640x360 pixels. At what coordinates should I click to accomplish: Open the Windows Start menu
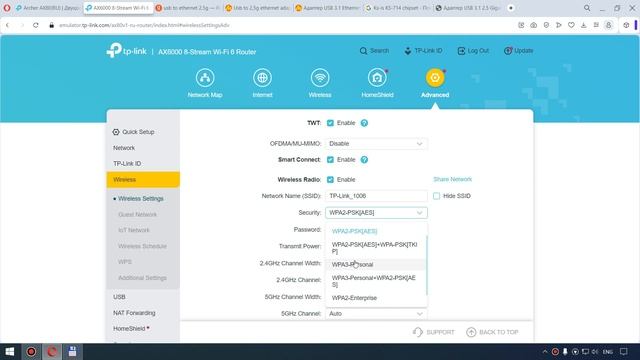(x=10, y=351)
